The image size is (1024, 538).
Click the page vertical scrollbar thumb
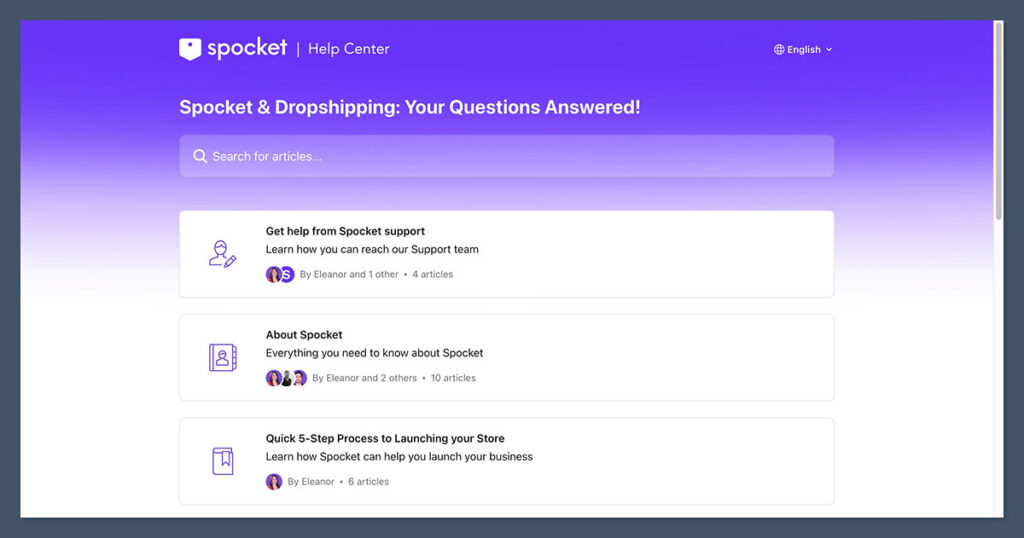pyautogui.click(x=998, y=120)
